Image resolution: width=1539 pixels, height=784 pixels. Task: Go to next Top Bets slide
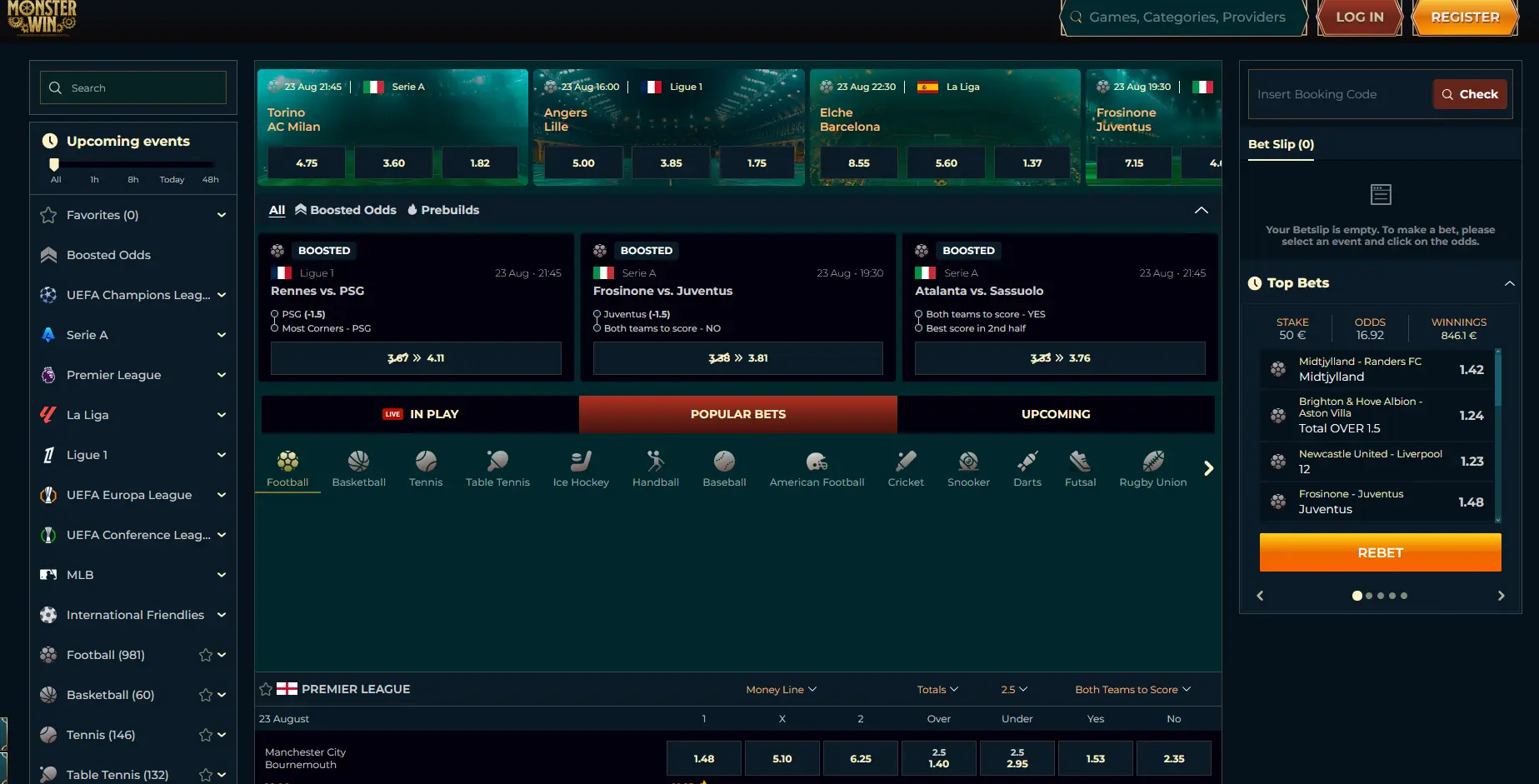(x=1502, y=596)
